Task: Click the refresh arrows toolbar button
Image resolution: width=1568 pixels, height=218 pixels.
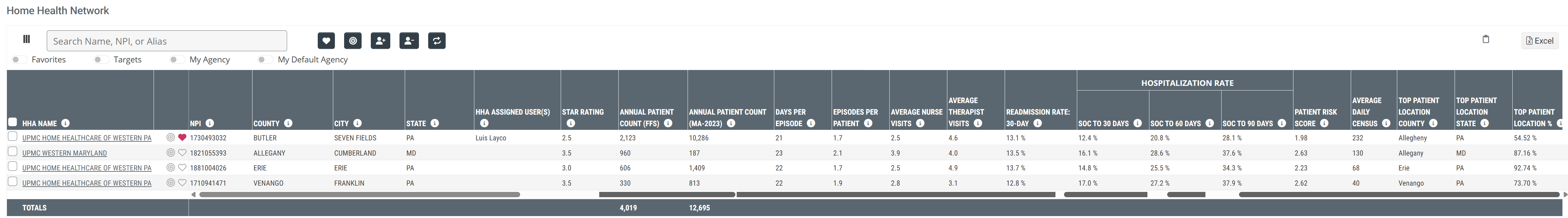Action: point(436,41)
